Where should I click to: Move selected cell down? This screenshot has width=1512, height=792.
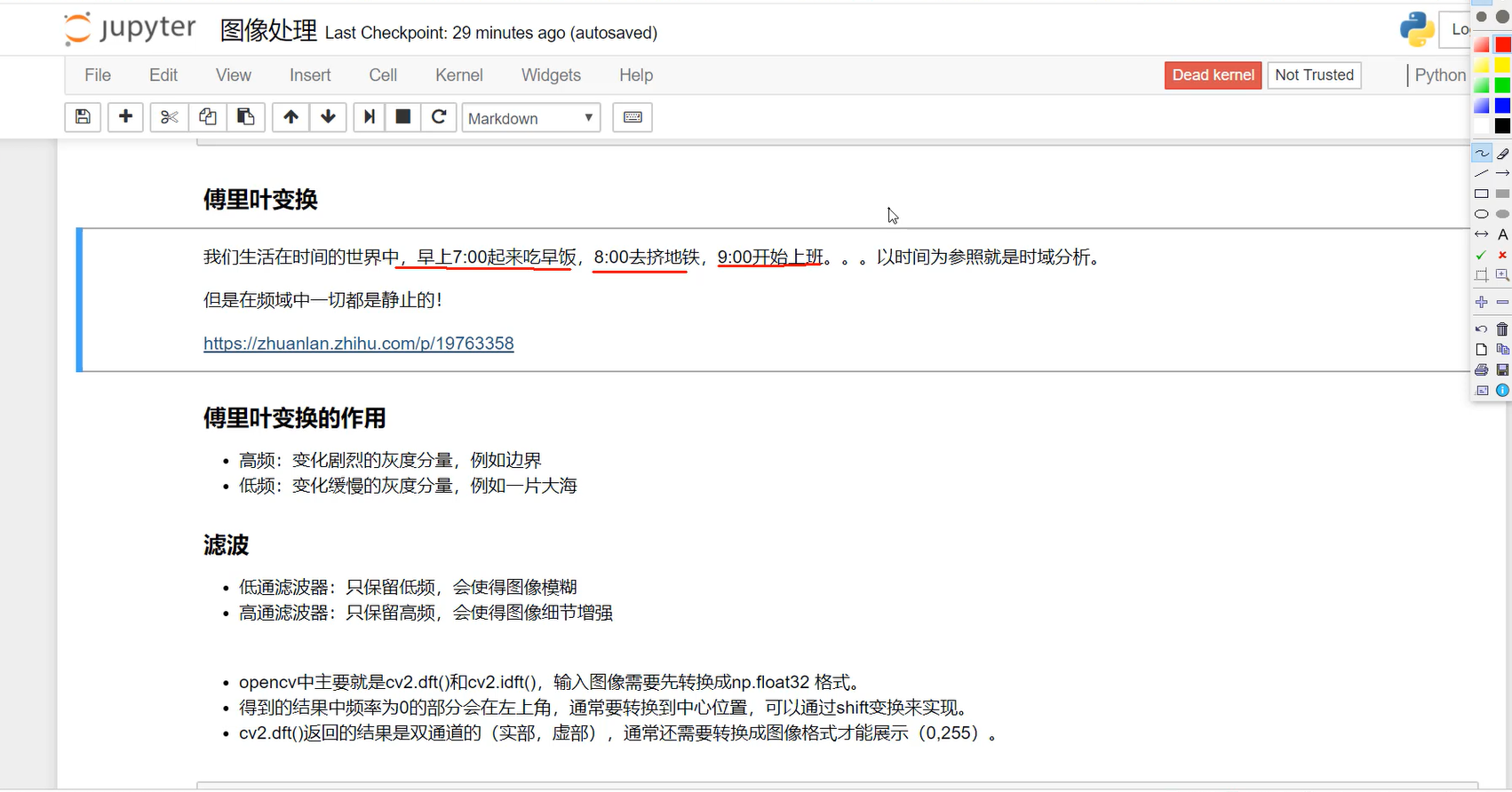(x=328, y=117)
